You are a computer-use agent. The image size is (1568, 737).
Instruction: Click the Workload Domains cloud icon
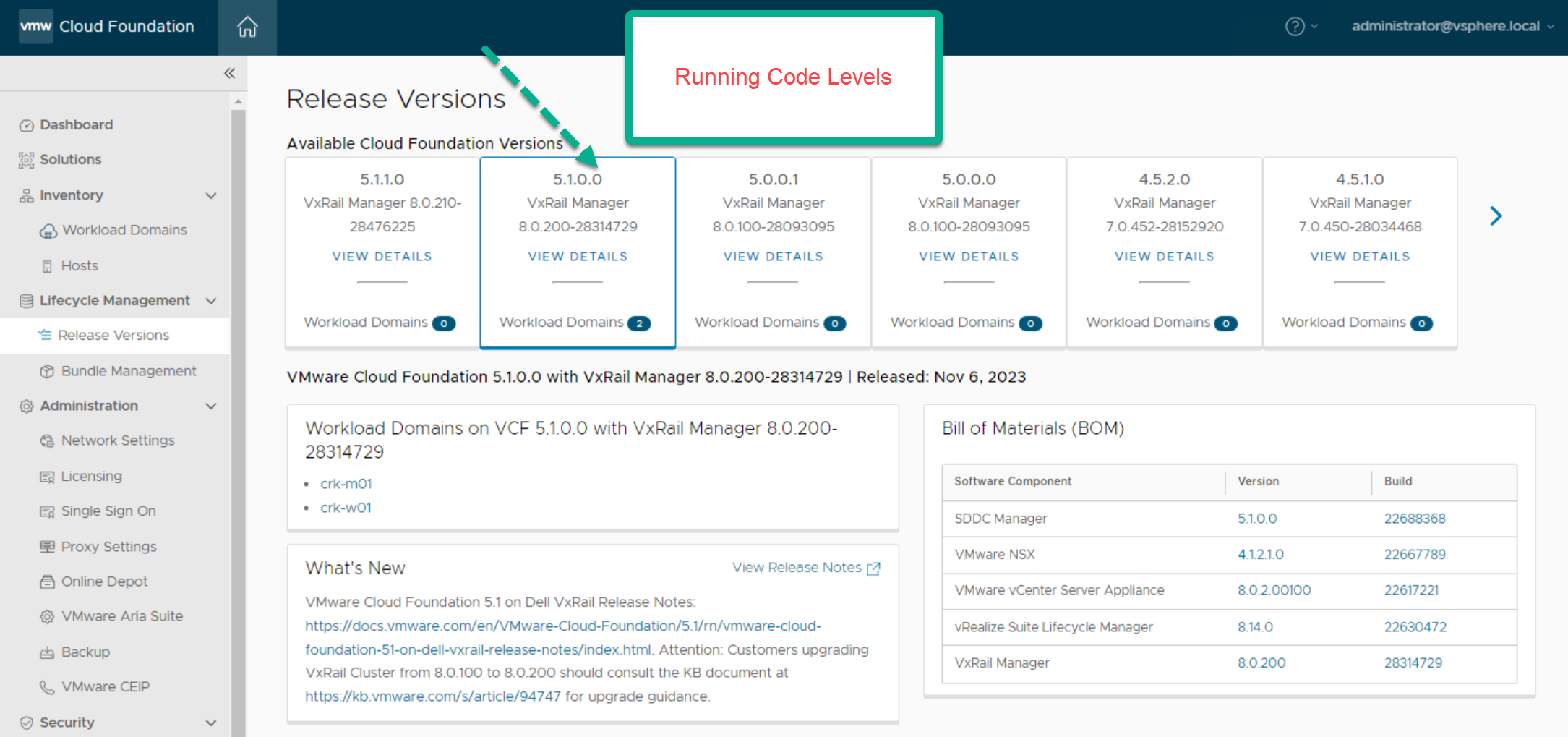click(48, 231)
